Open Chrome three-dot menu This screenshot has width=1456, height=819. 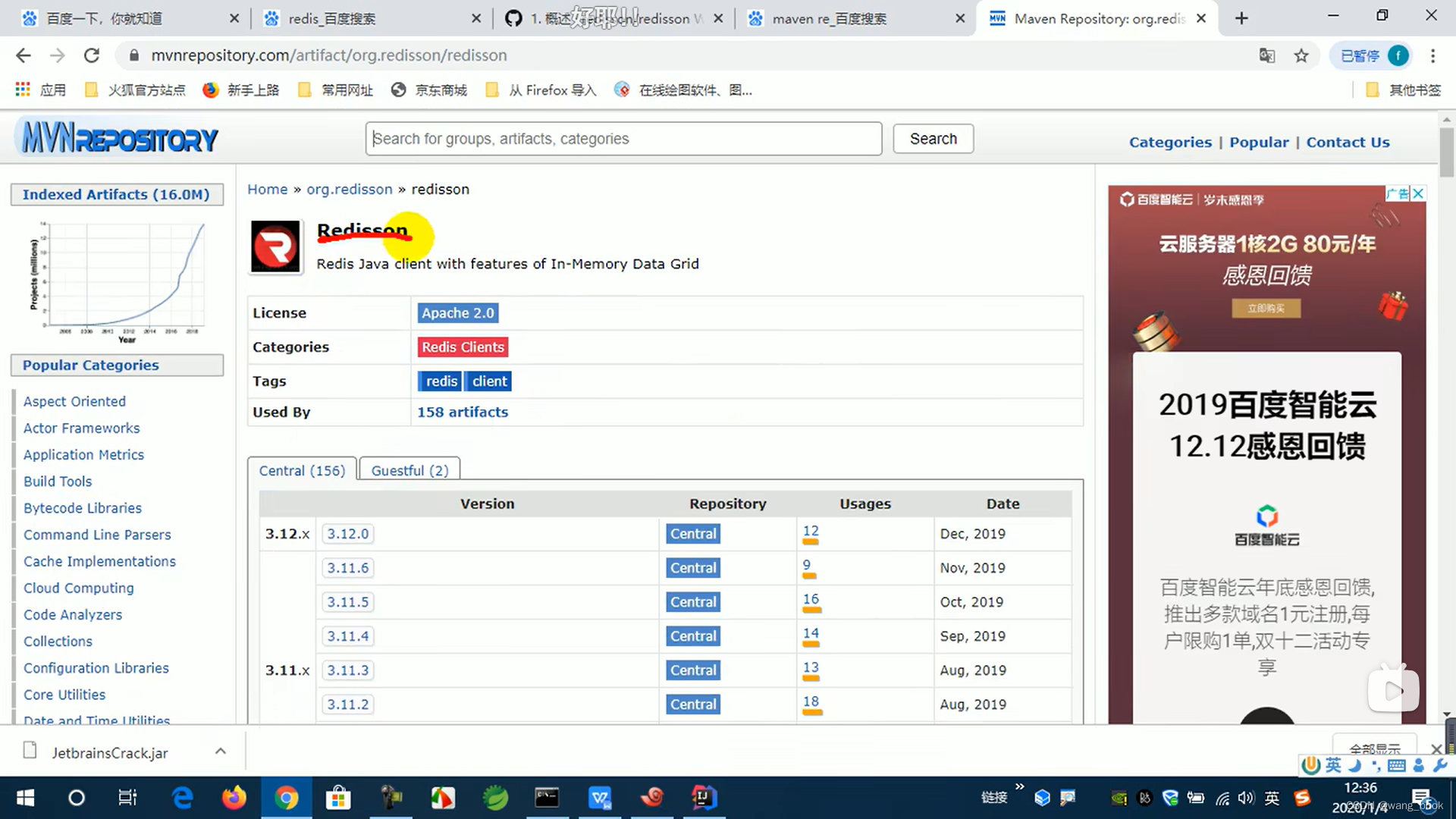1432,55
